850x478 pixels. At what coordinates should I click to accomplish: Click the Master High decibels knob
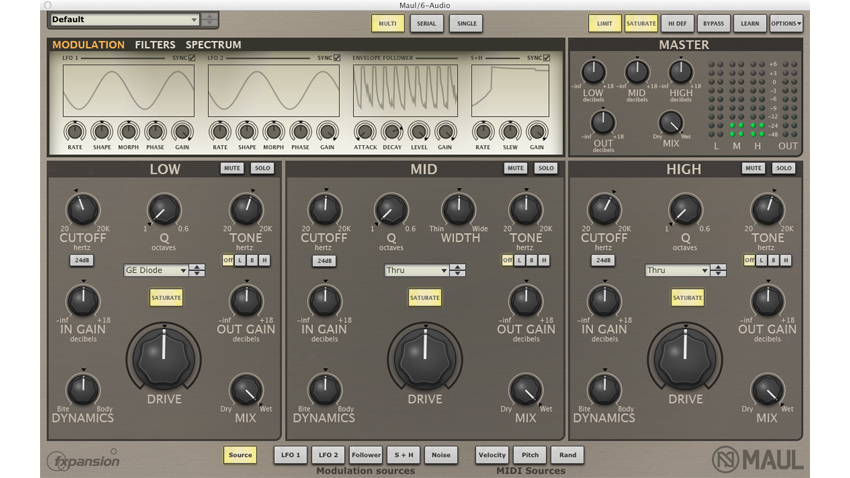[680, 72]
